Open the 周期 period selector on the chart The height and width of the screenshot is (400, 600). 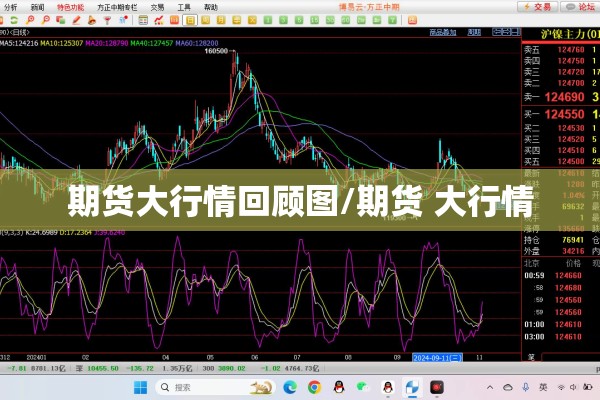(x=474, y=33)
